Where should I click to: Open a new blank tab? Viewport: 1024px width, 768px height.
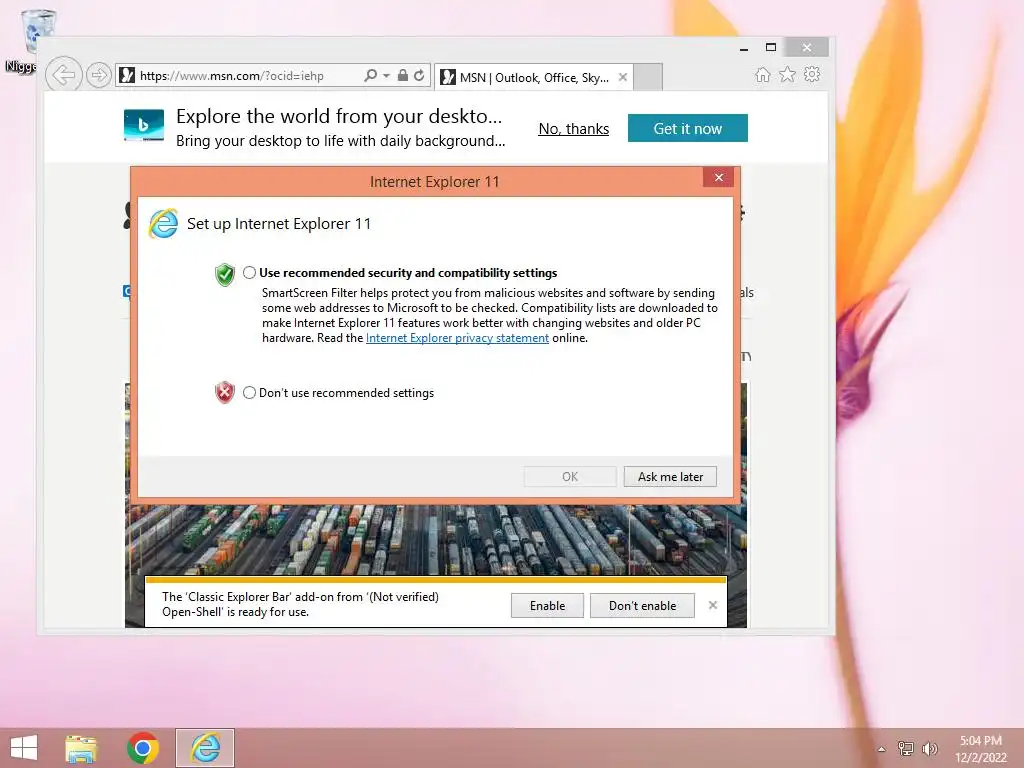648,77
